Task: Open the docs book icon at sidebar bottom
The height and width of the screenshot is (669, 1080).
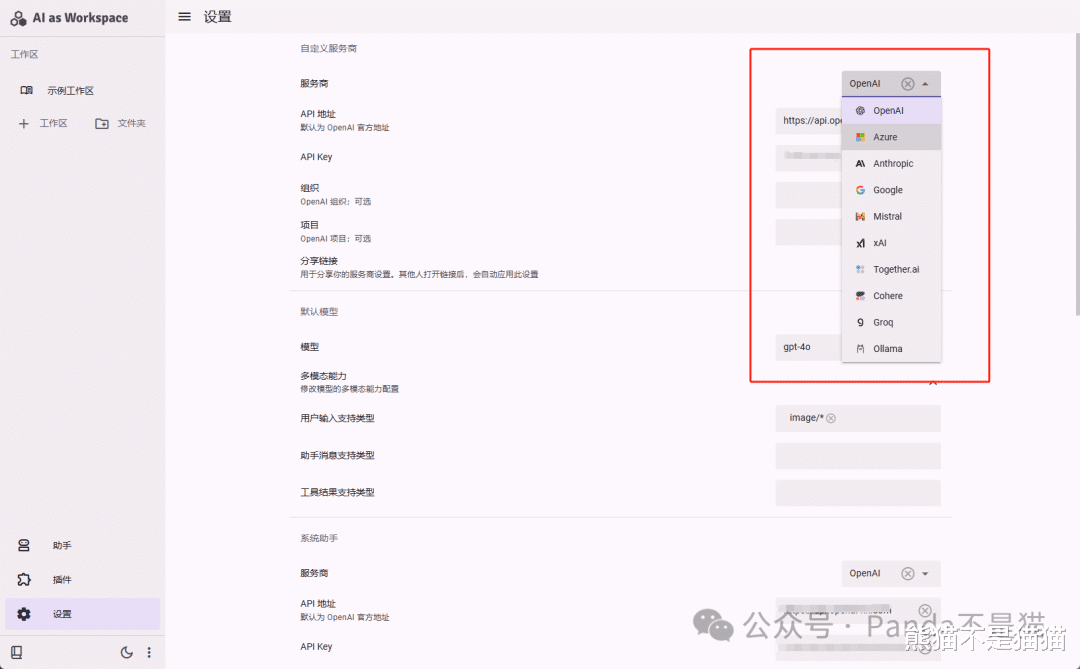Action: [x=17, y=652]
